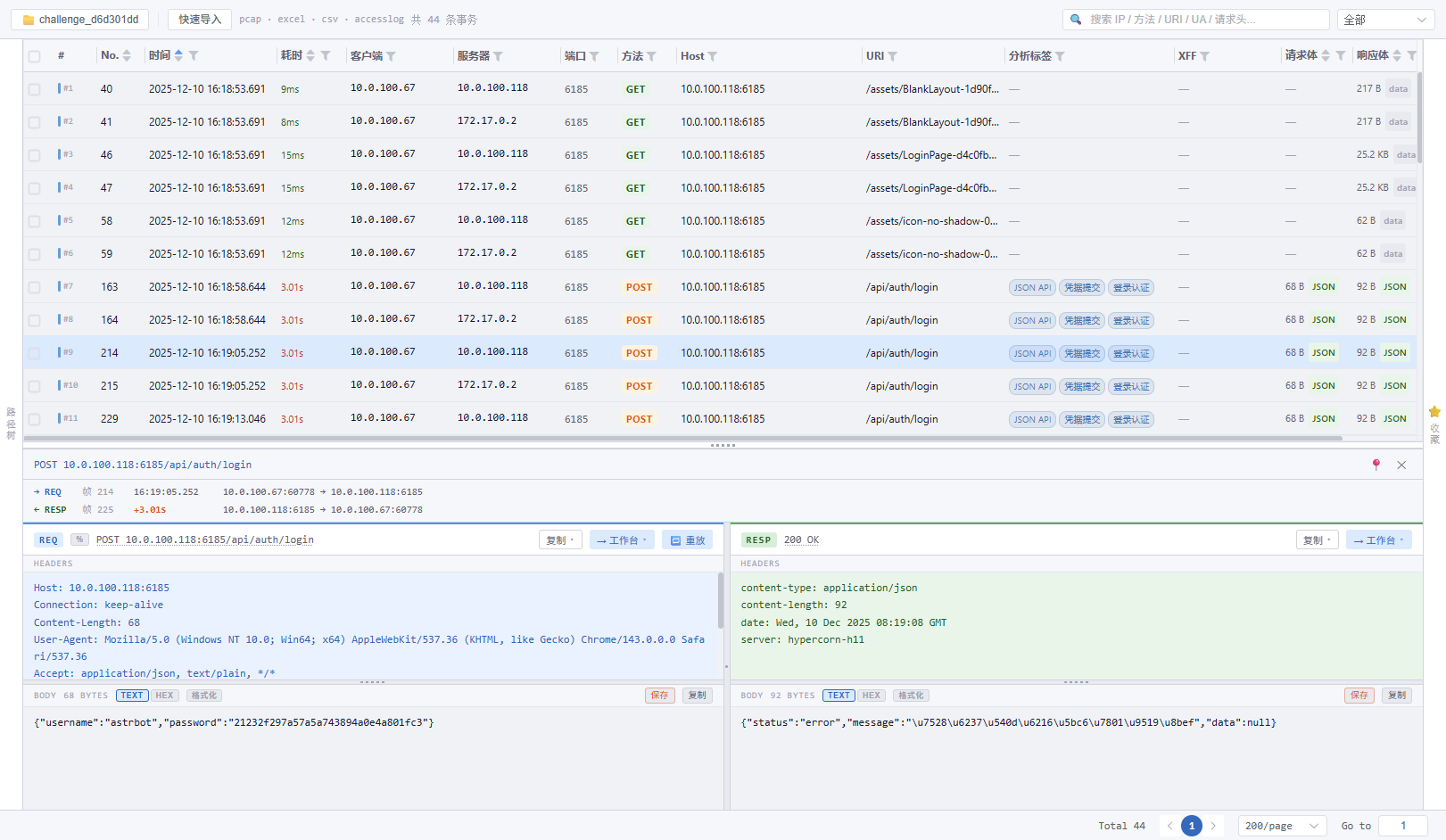The width and height of the screenshot is (1446, 840).
Task: Open the response 复制 copy dropdown
Action: pyautogui.click(x=1318, y=540)
